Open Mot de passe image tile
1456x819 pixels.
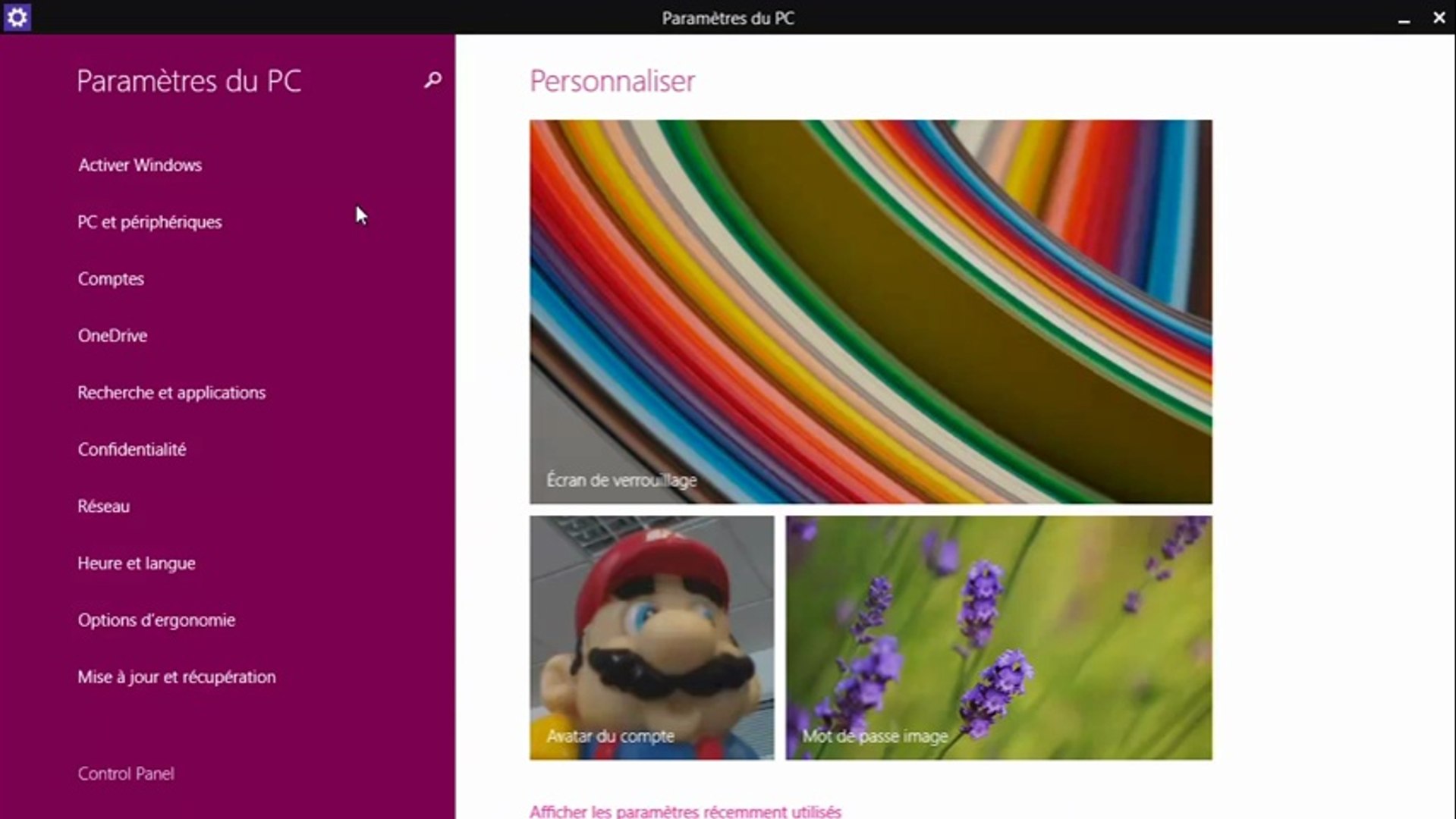pyautogui.click(x=998, y=638)
